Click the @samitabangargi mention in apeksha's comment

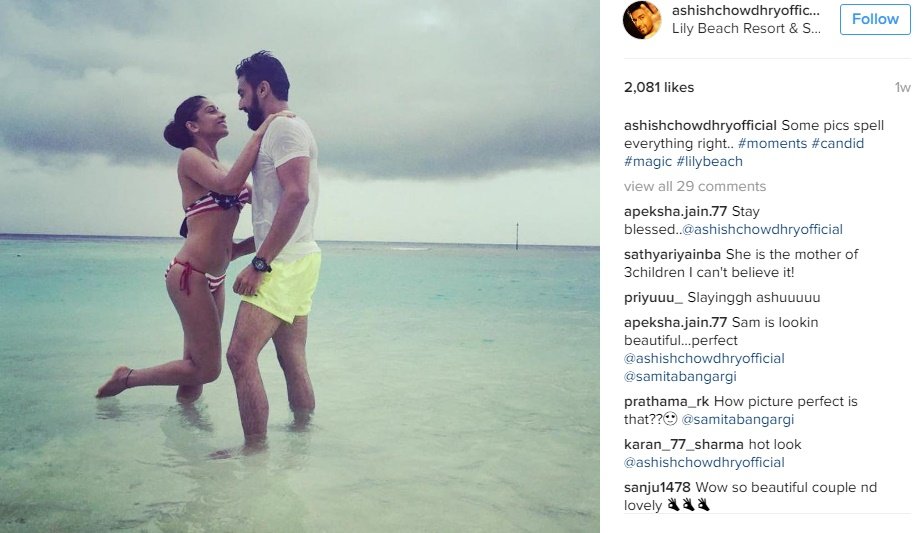point(680,377)
